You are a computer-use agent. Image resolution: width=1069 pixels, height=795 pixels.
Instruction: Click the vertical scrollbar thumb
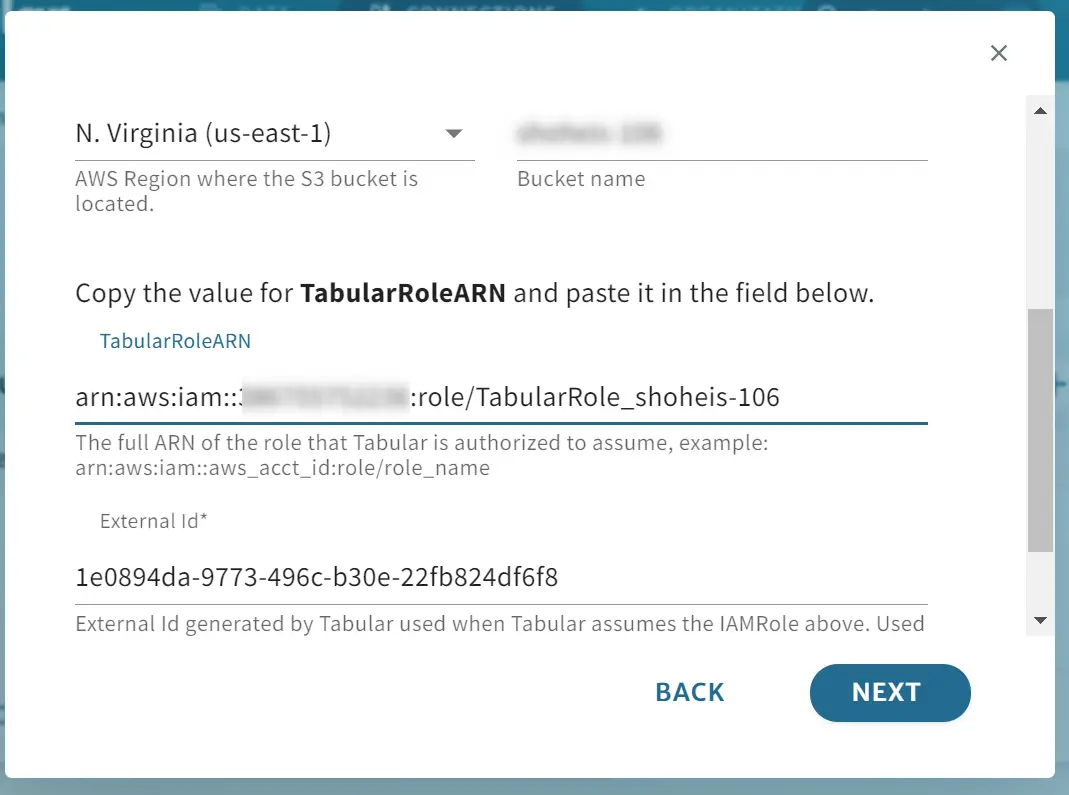tap(1040, 430)
